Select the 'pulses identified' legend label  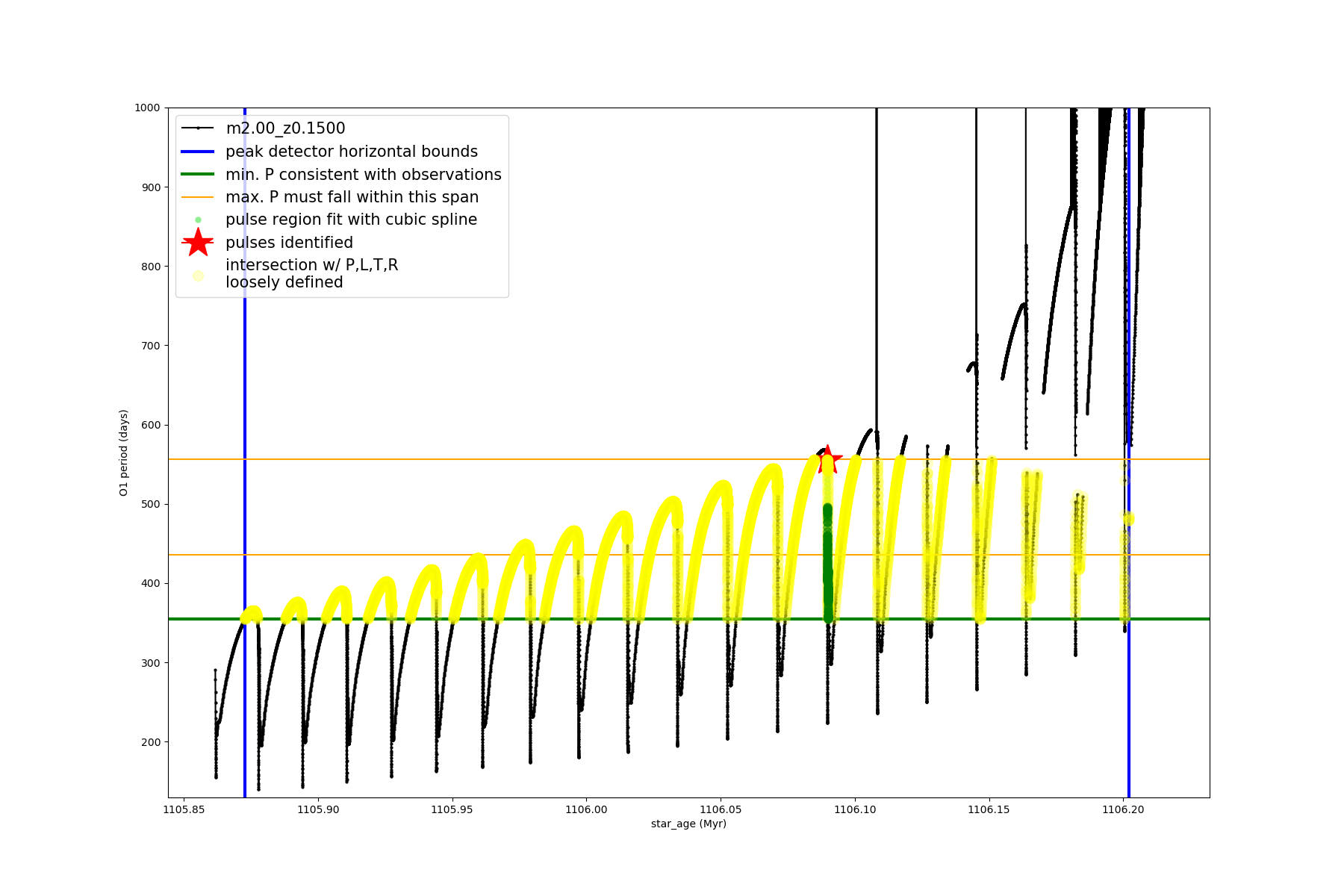289,243
